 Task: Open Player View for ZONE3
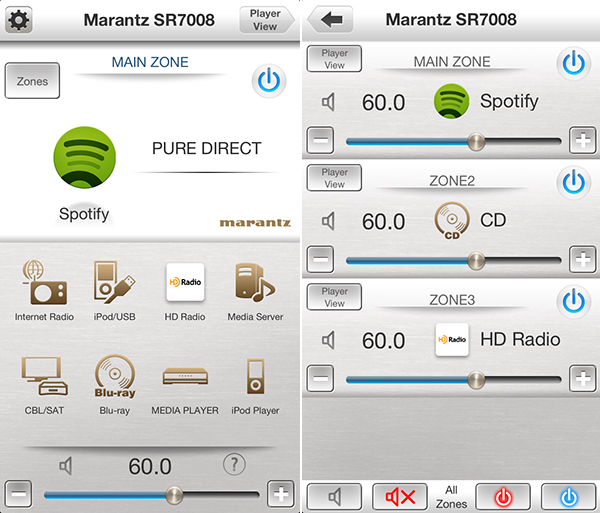click(x=334, y=297)
